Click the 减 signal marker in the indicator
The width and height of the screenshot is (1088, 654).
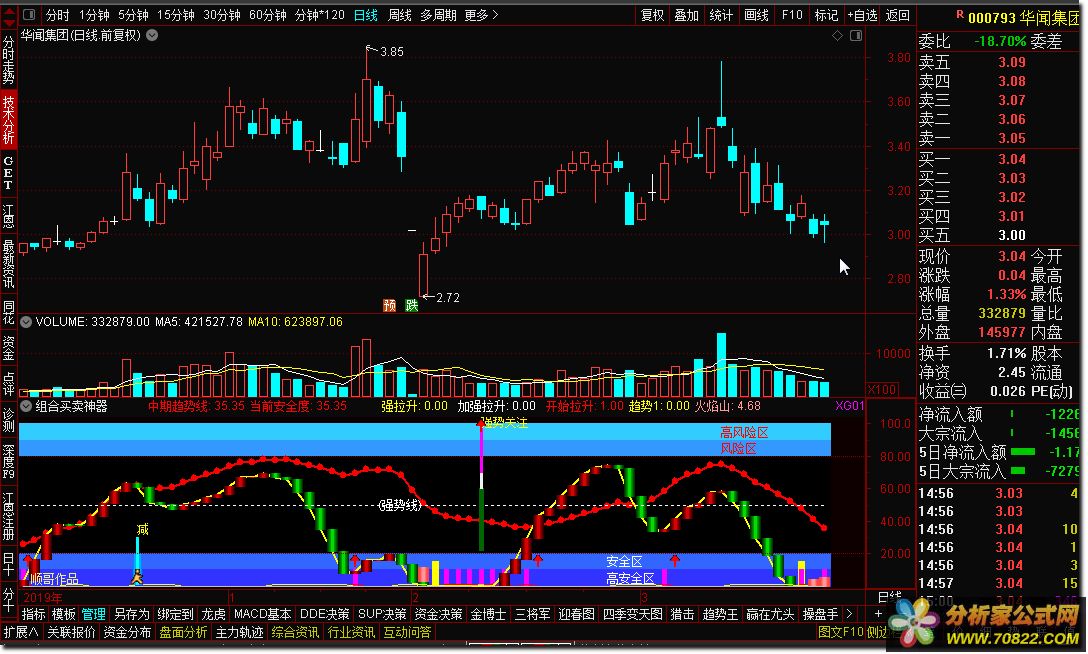(142, 529)
